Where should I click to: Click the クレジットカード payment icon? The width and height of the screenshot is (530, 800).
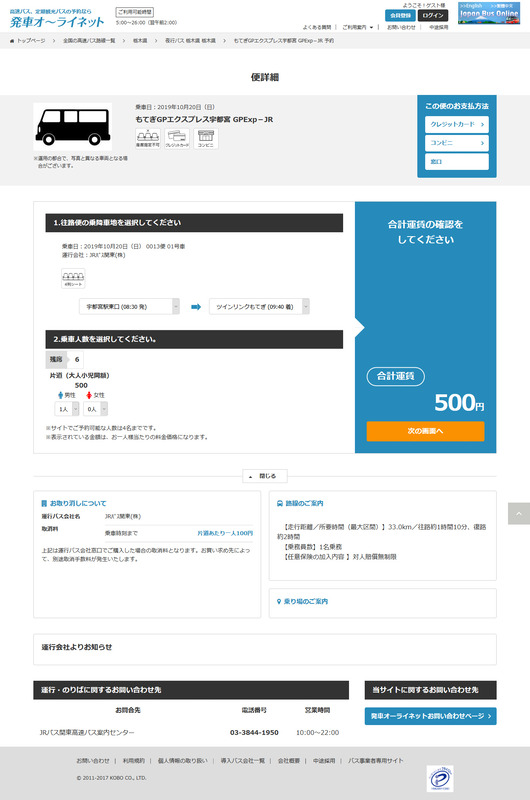click(x=177, y=138)
